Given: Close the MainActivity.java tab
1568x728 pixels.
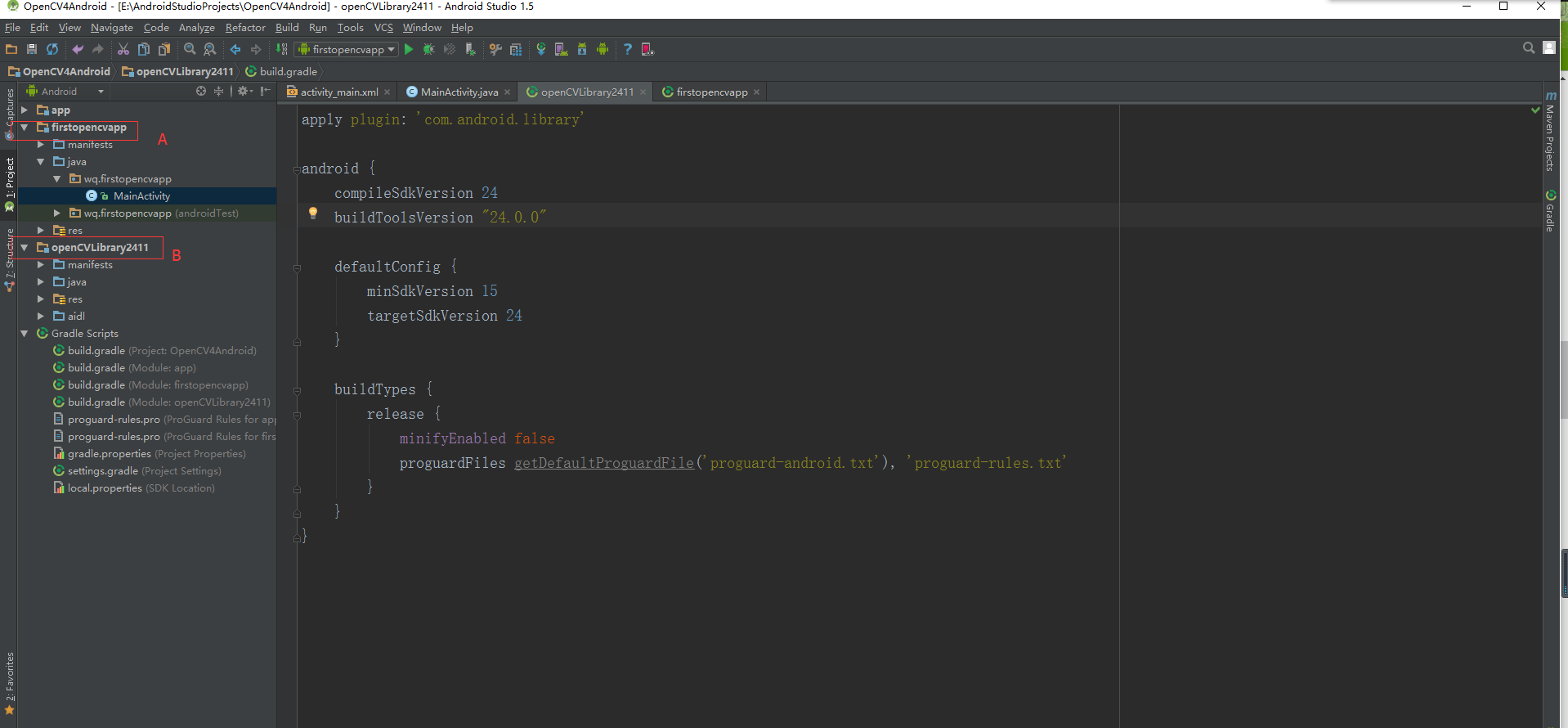Looking at the screenshot, I should coord(507,92).
